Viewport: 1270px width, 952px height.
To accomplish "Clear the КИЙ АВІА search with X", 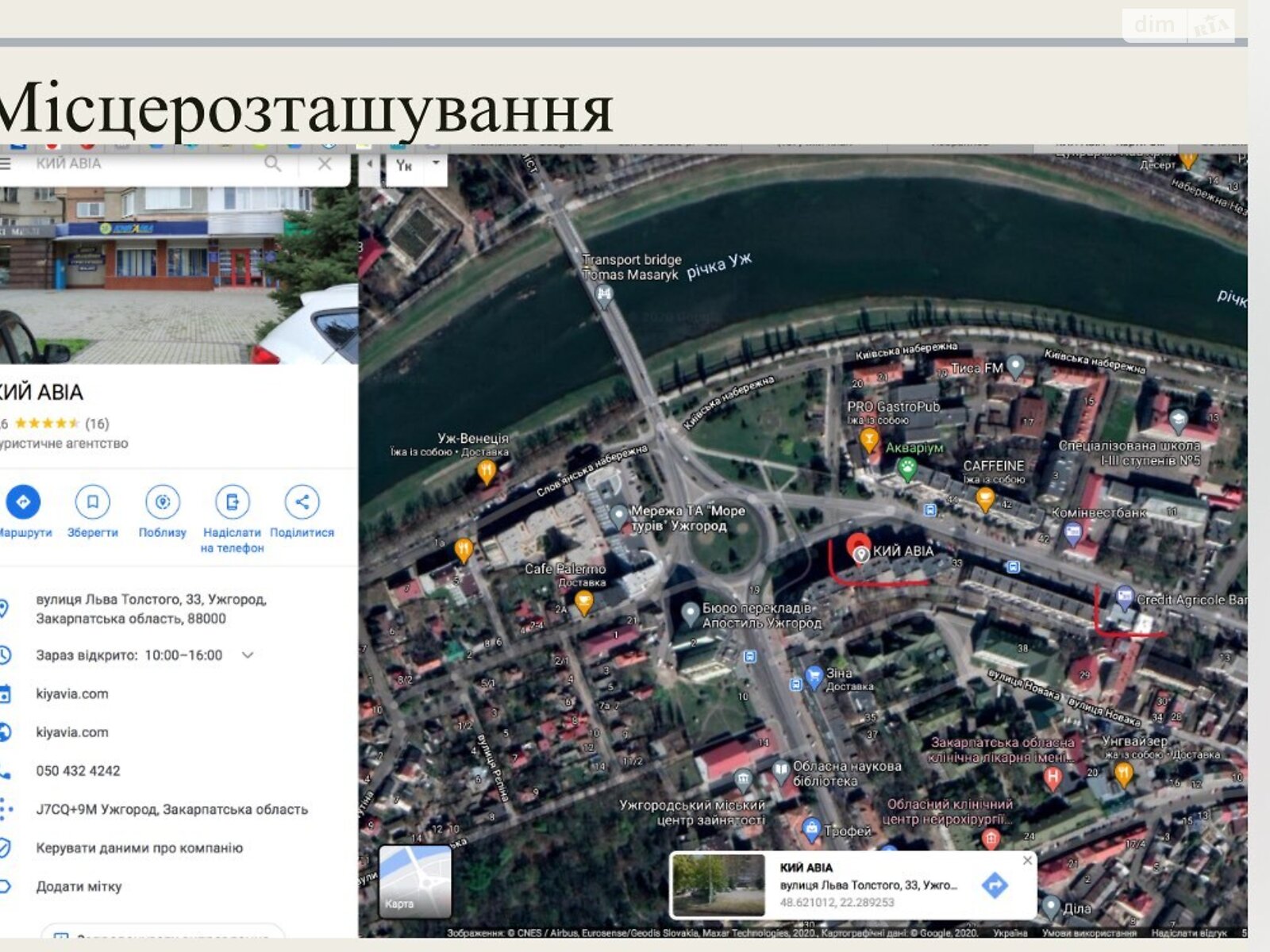I will [x=324, y=164].
